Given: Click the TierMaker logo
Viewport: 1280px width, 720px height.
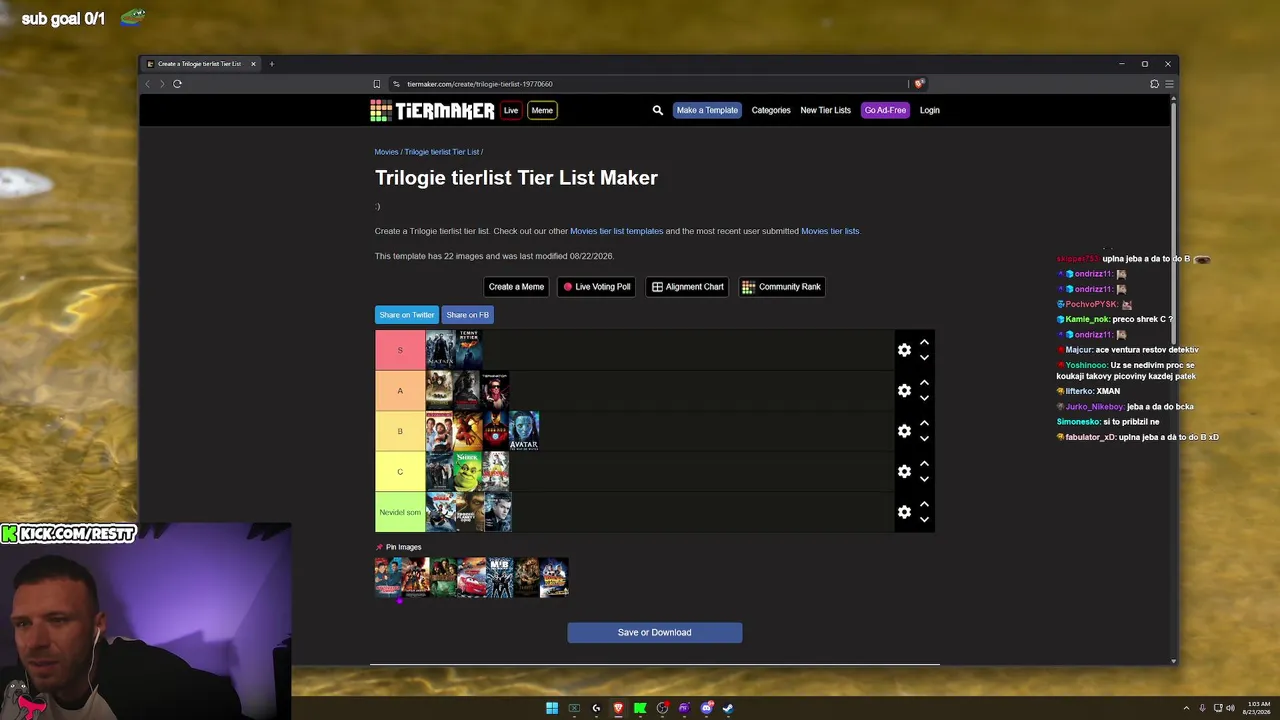Looking at the screenshot, I should click(432, 110).
